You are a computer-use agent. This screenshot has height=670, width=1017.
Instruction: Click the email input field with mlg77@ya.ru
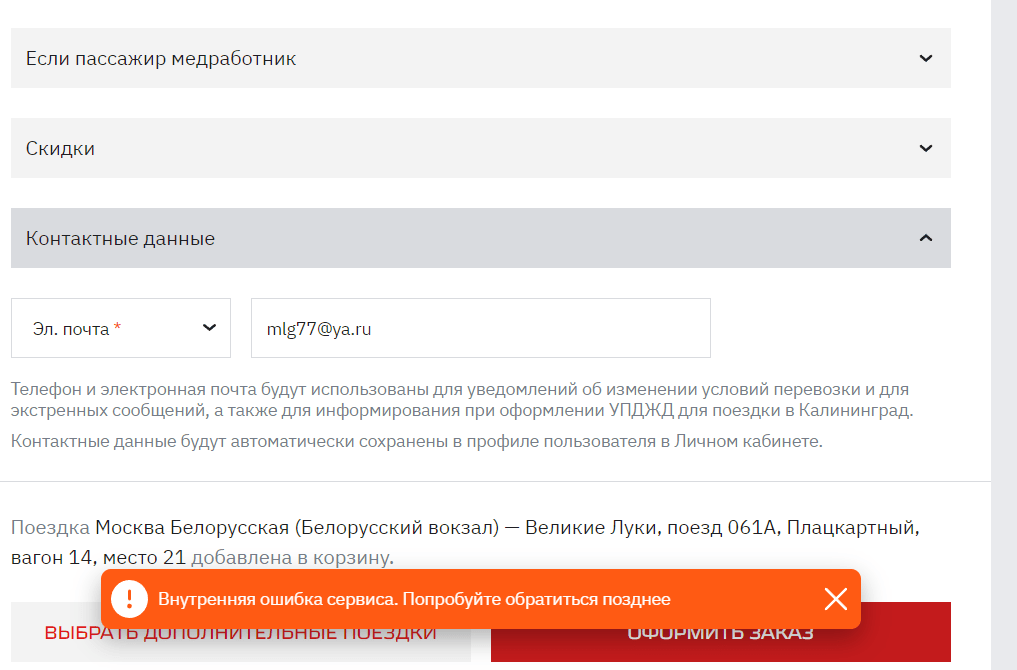tap(481, 328)
